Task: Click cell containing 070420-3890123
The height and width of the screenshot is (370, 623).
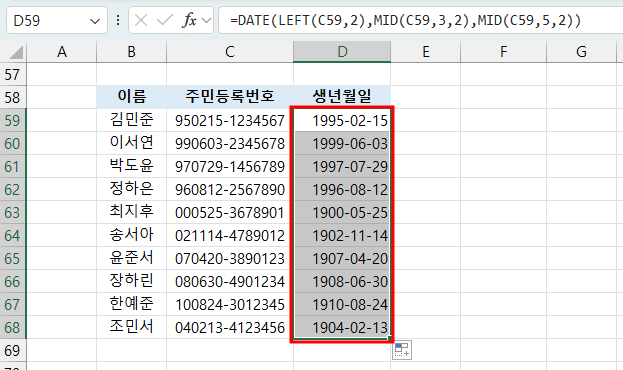Action: 230,258
